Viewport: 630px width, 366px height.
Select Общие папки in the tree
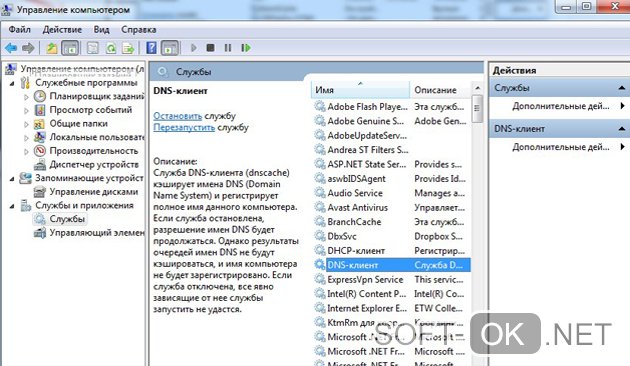click(x=78, y=124)
